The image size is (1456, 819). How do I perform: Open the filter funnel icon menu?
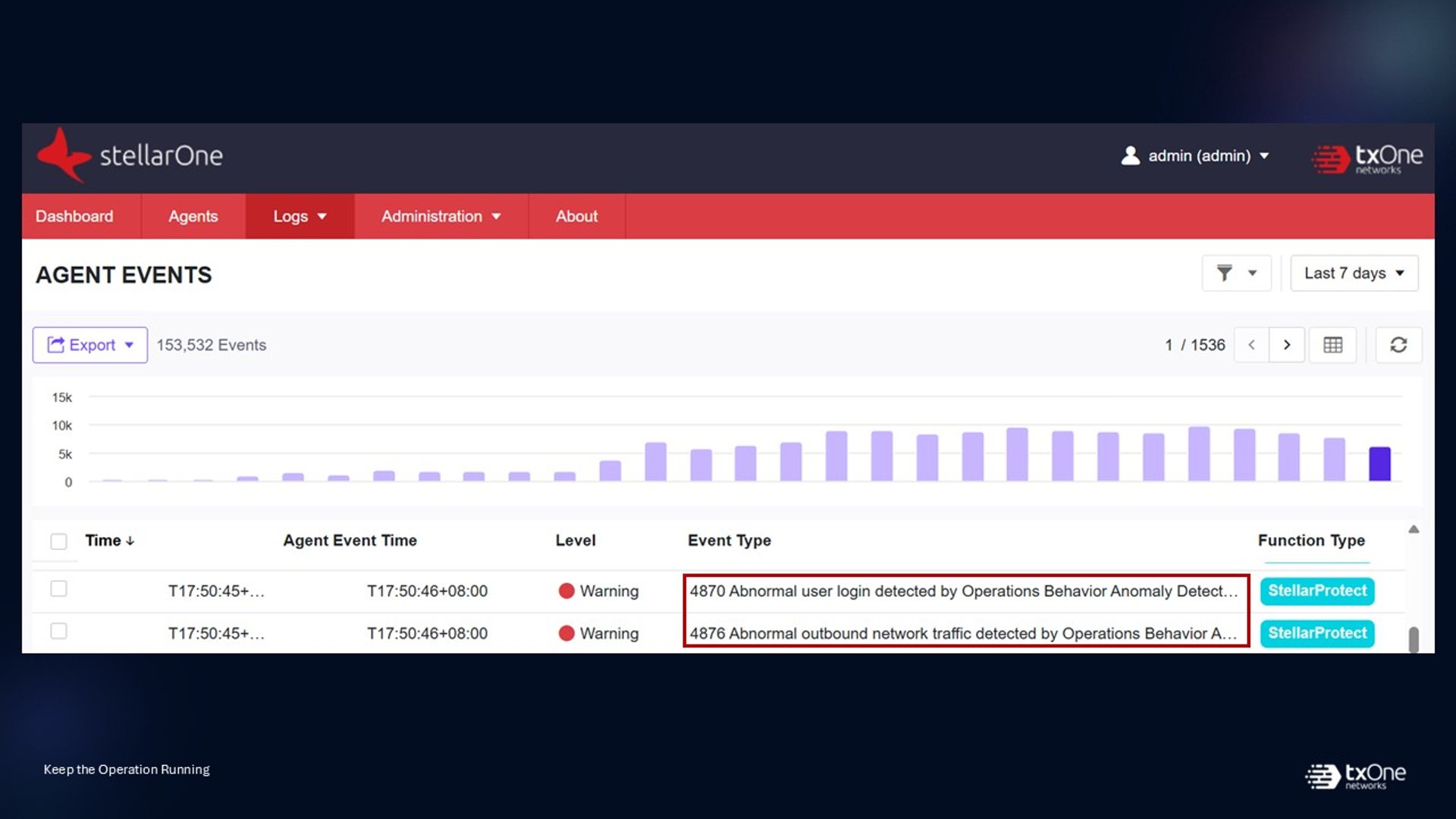[x=1236, y=273]
